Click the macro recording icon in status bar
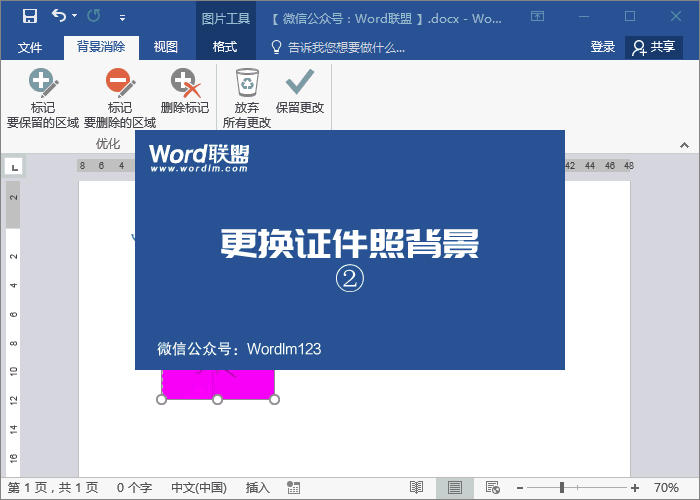Viewport: 700px width, 500px height. coord(293,488)
